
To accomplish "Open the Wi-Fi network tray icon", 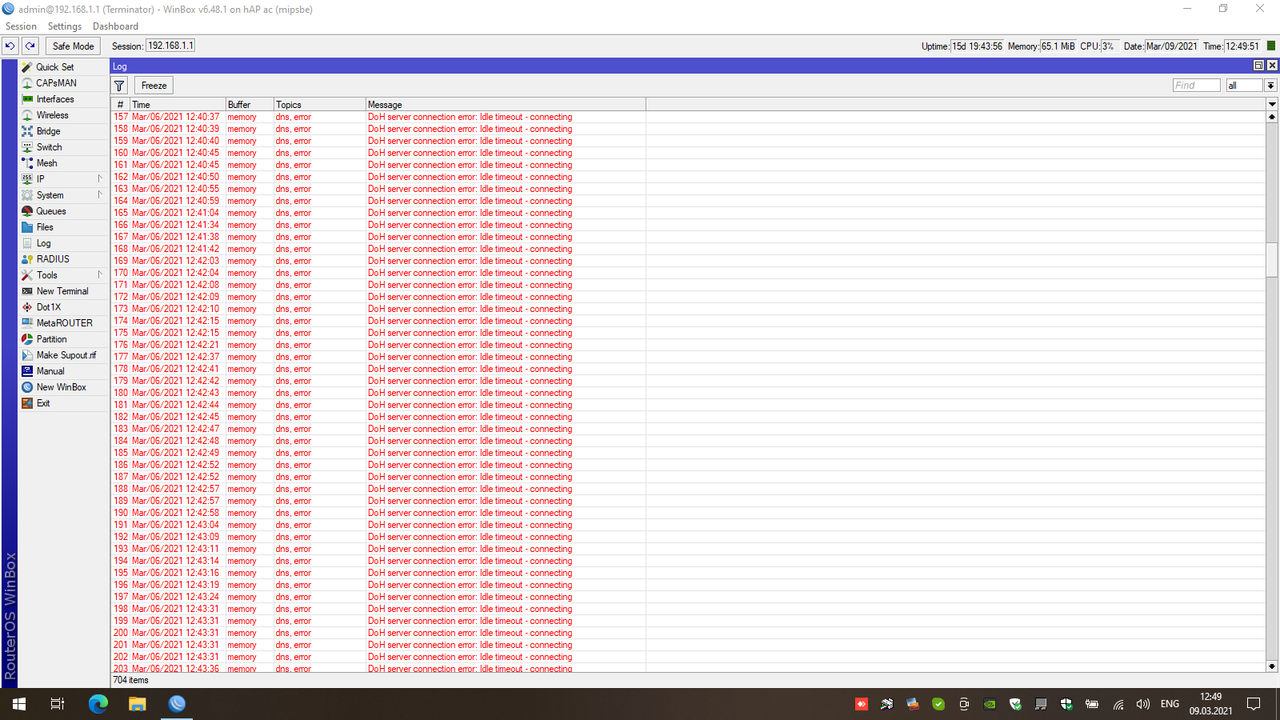I will pos(1118,704).
